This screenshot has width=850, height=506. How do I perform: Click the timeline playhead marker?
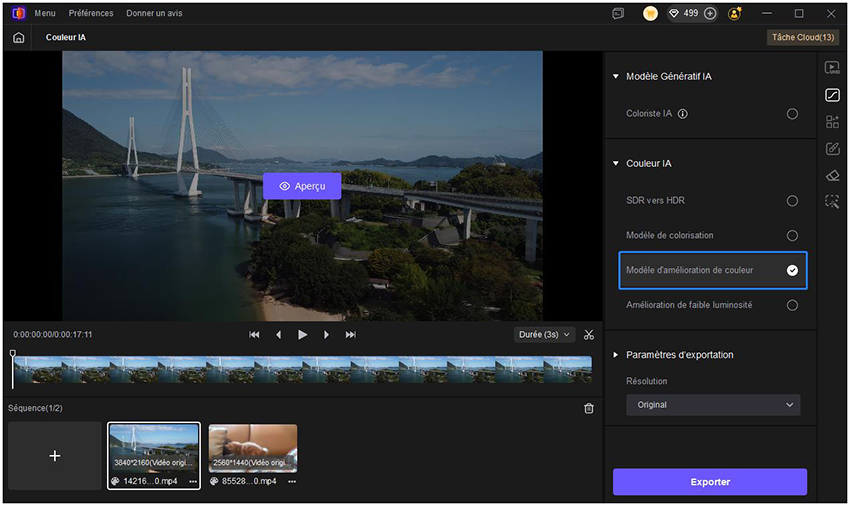[x=13, y=354]
